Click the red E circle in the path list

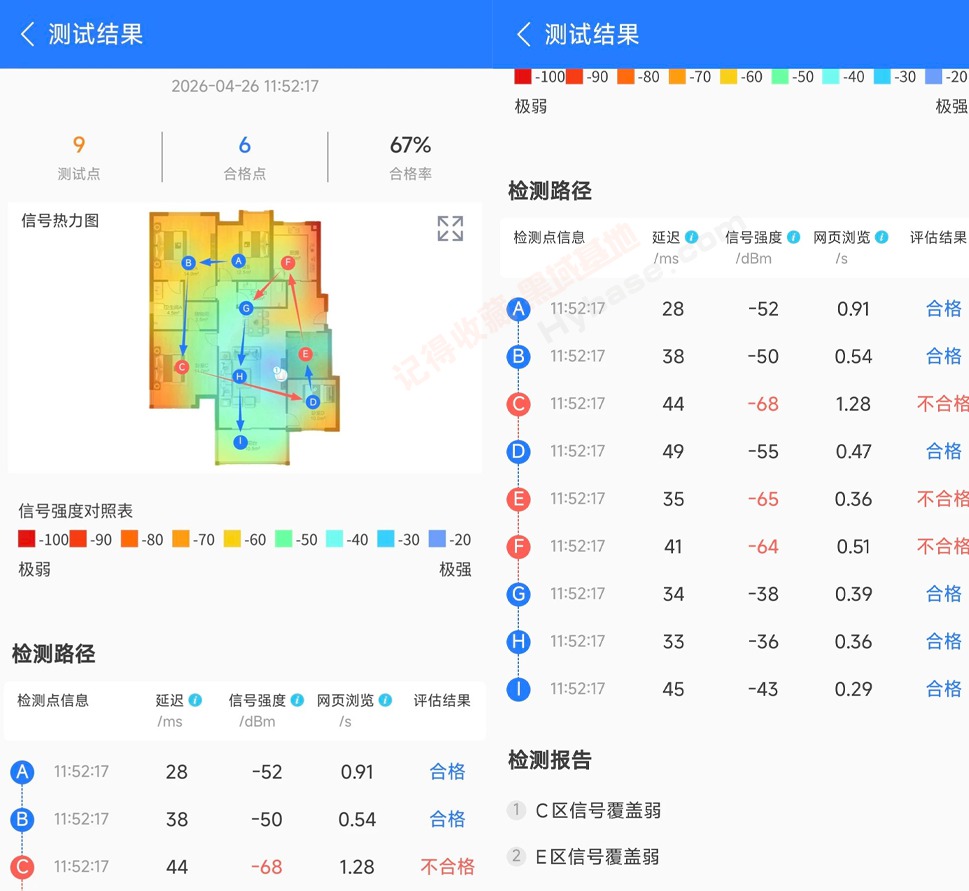[518, 499]
